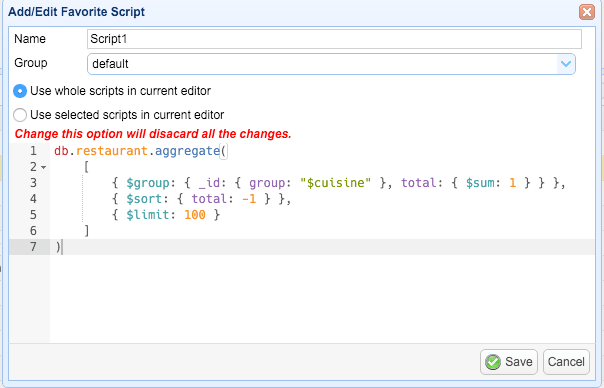Click '_id' key on line 3
Image resolution: width=604 pixels, height=388 pixels.
(209, 183)
